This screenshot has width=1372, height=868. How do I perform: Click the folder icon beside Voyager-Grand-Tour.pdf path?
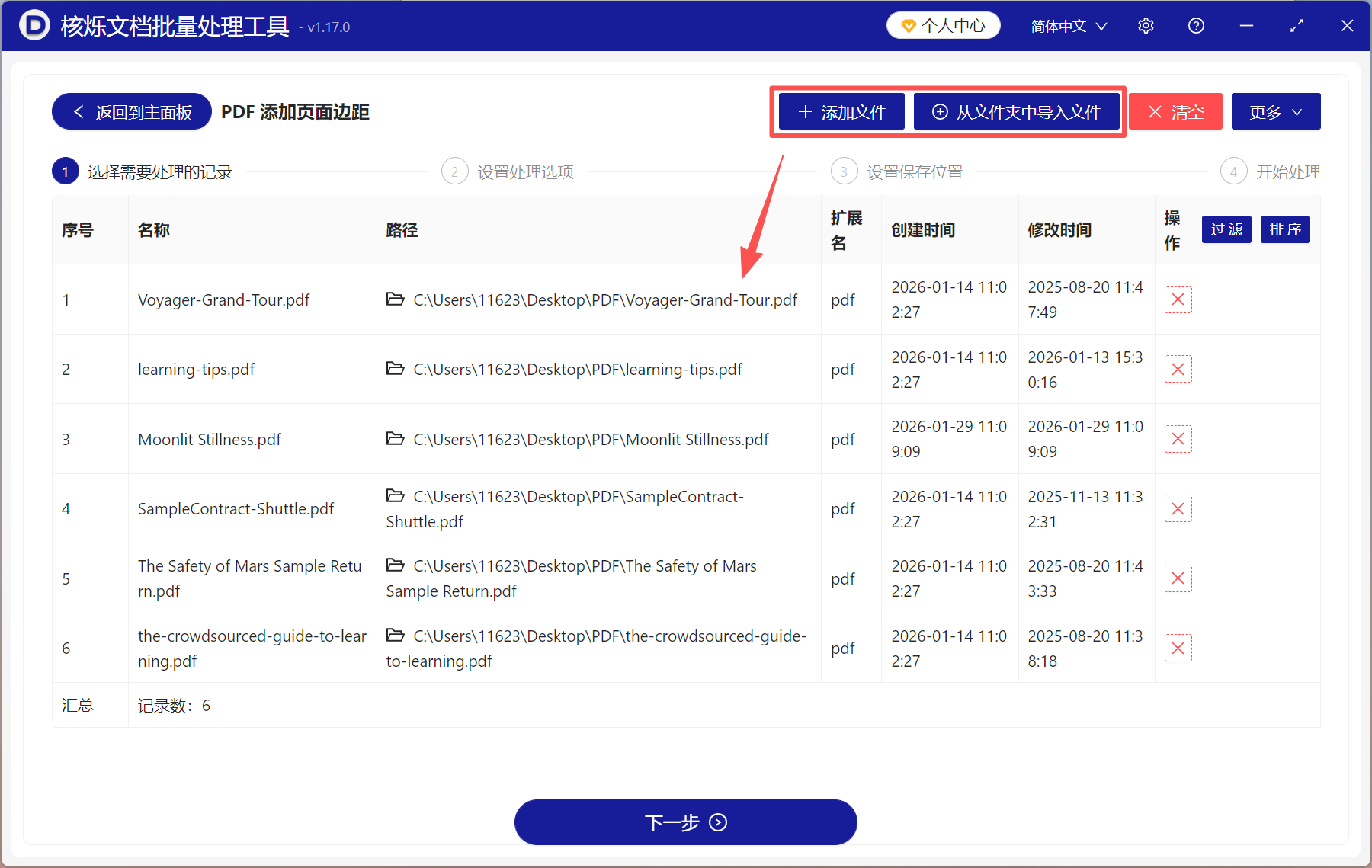coord(395,299)
